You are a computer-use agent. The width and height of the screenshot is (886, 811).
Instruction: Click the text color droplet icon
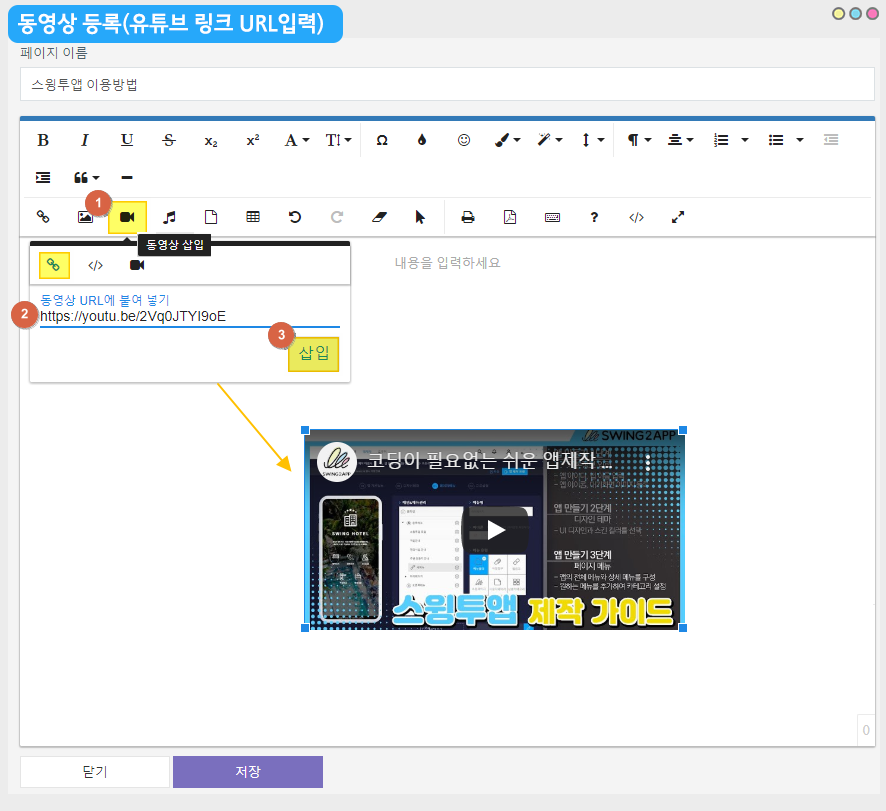422,140
